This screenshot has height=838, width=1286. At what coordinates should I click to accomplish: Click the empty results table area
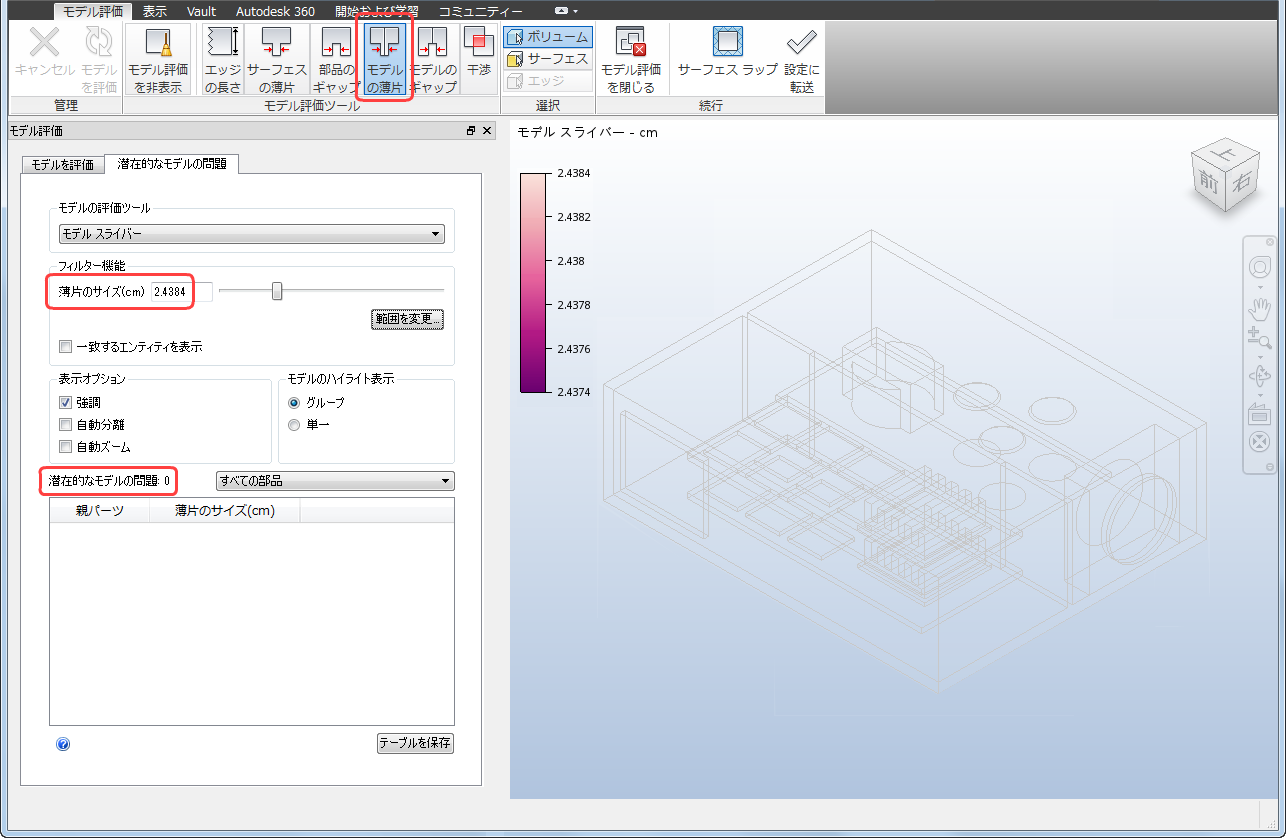click(x=252, y=624)
